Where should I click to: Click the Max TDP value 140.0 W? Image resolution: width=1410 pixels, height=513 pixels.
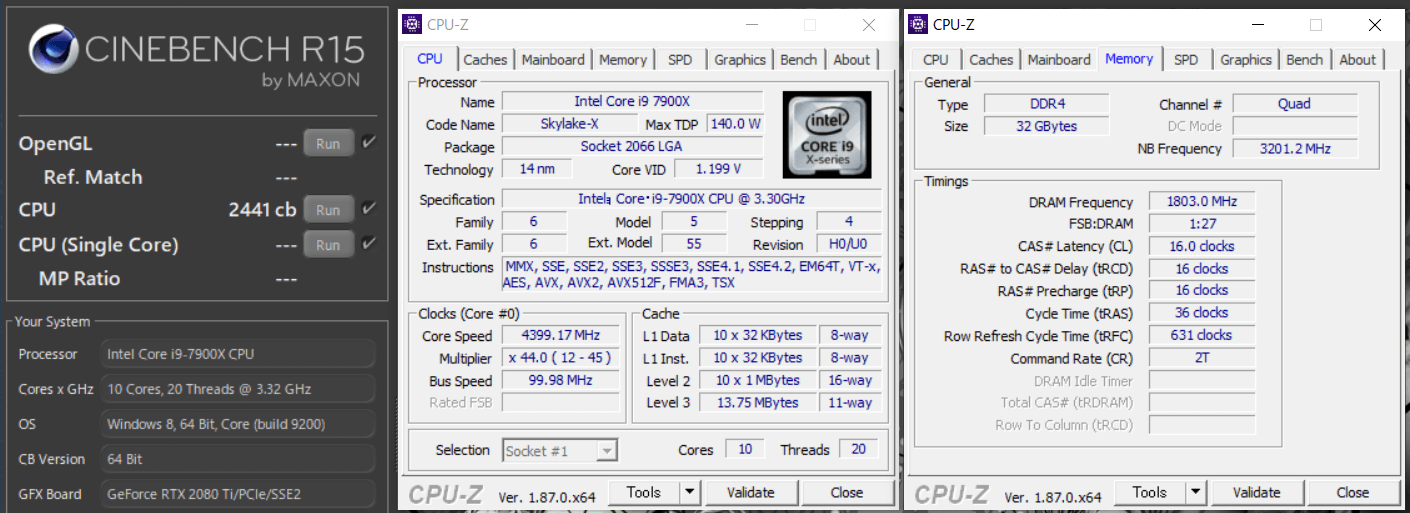pyautogui.click(x=735, y=124)
